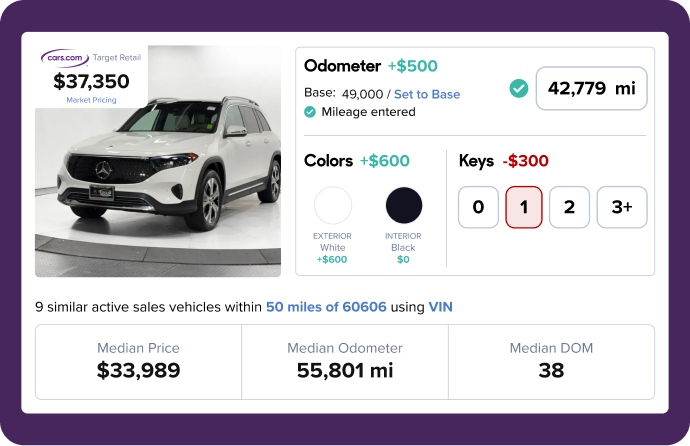Open the white Mercedes vehicle photo
Image resolution: width=690 pixels, height=446 pixels.
click(160, 190)
